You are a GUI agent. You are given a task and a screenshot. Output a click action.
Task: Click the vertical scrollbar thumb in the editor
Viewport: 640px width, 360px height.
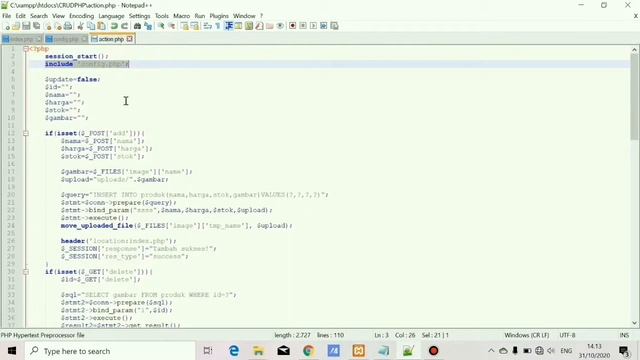(x=634, y=97)
